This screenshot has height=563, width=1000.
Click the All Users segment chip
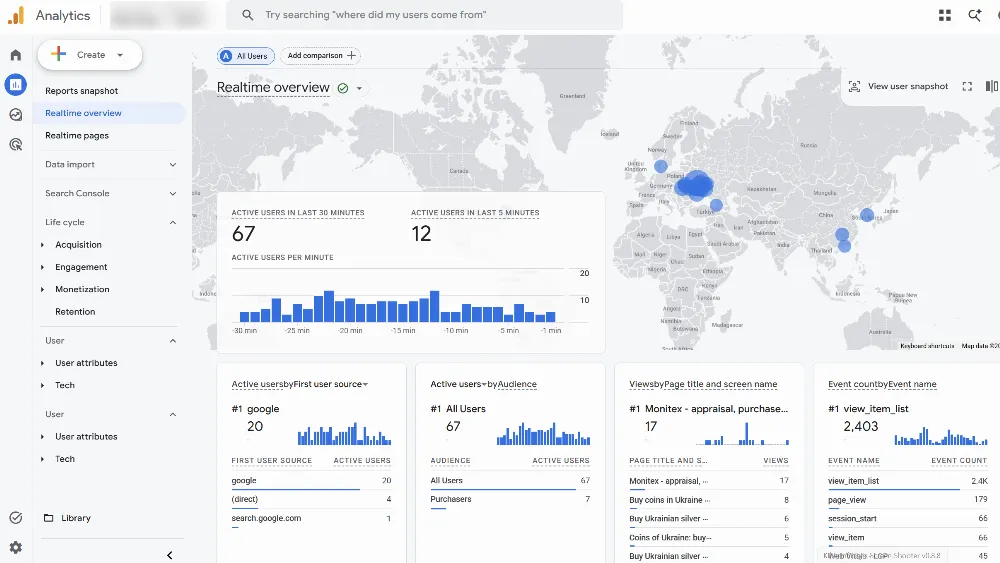[x=246, y=56]
